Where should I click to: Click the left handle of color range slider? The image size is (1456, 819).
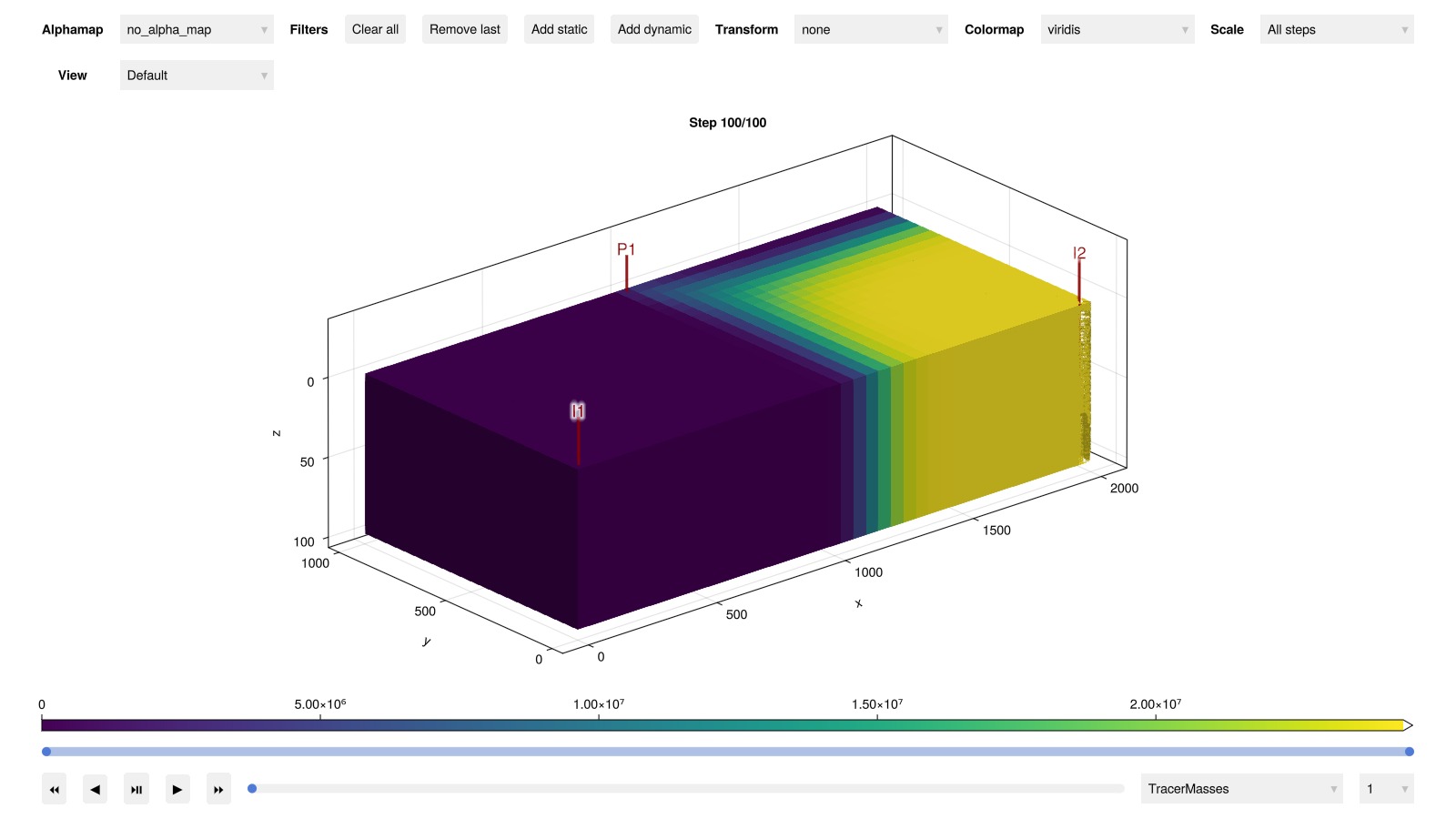46,752
